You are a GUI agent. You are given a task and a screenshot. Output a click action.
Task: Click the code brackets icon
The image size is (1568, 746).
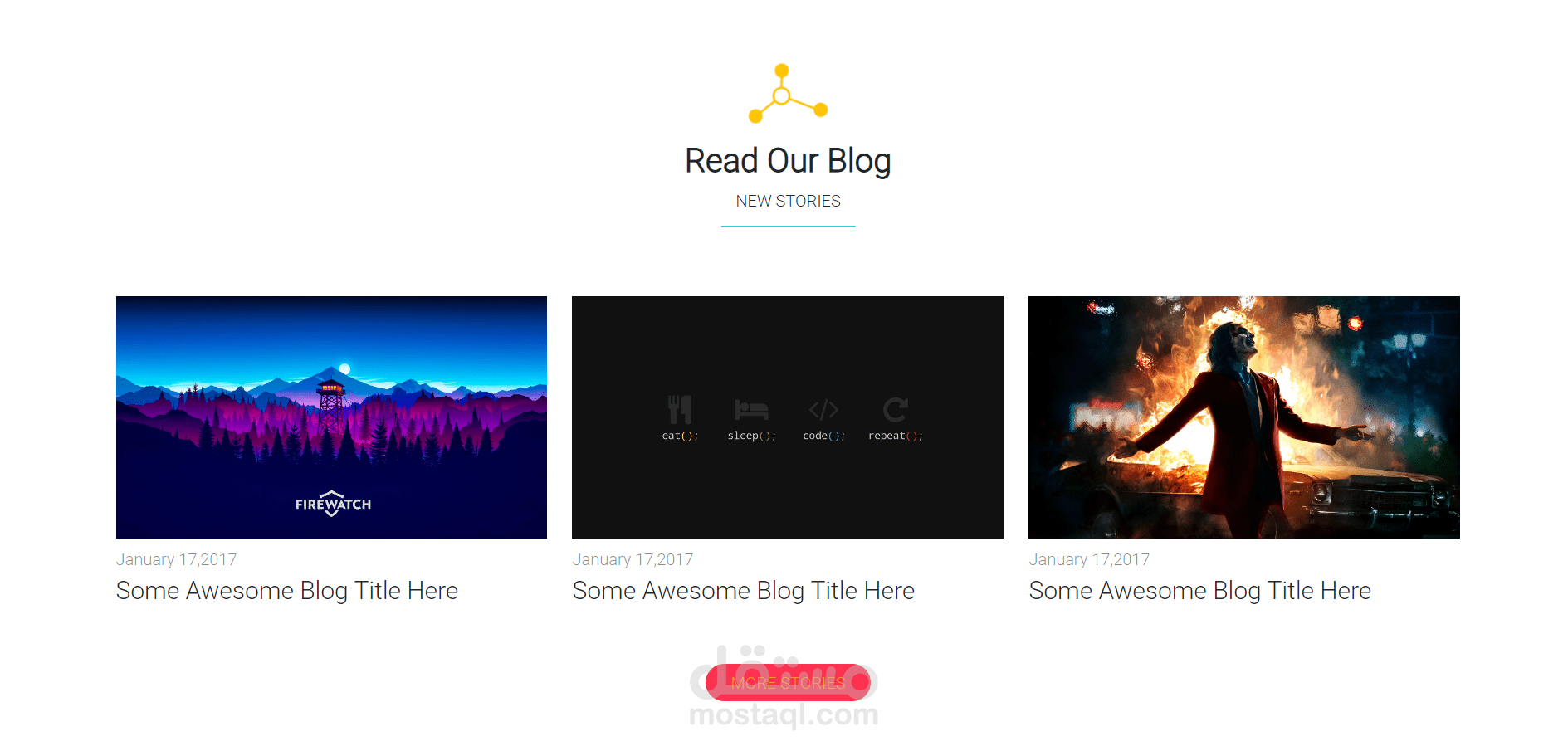(823, 410)
